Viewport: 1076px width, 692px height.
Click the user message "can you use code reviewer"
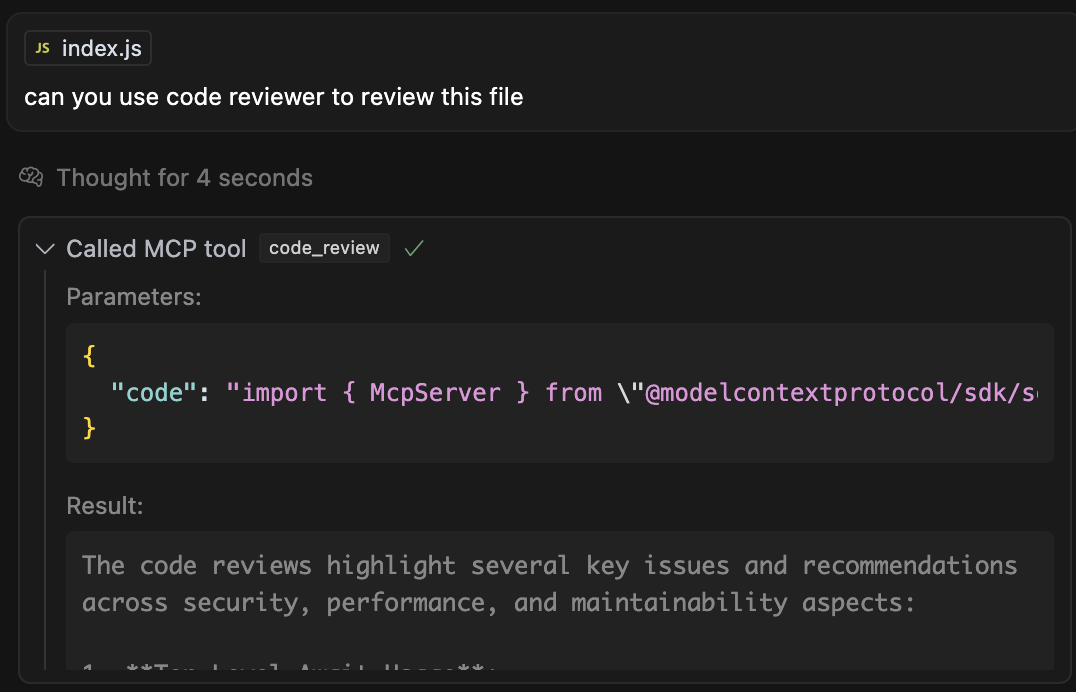(x=274, y=97)
